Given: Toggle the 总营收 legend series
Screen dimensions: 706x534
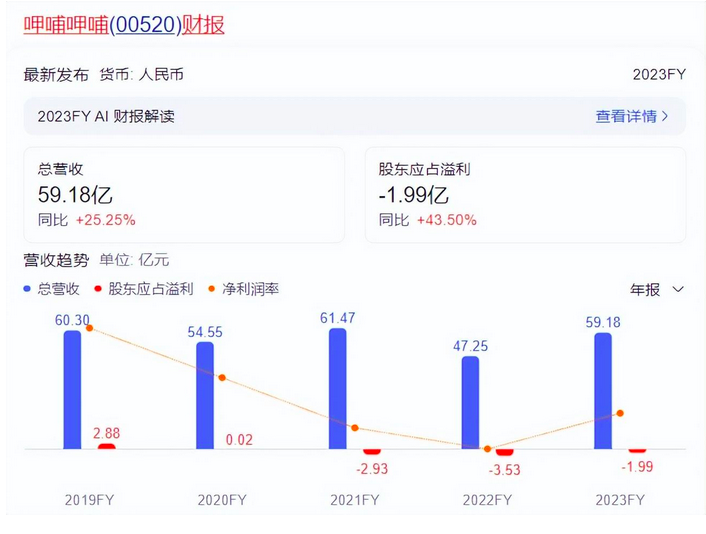Looking at the screenshot, I should pos(51,289).
